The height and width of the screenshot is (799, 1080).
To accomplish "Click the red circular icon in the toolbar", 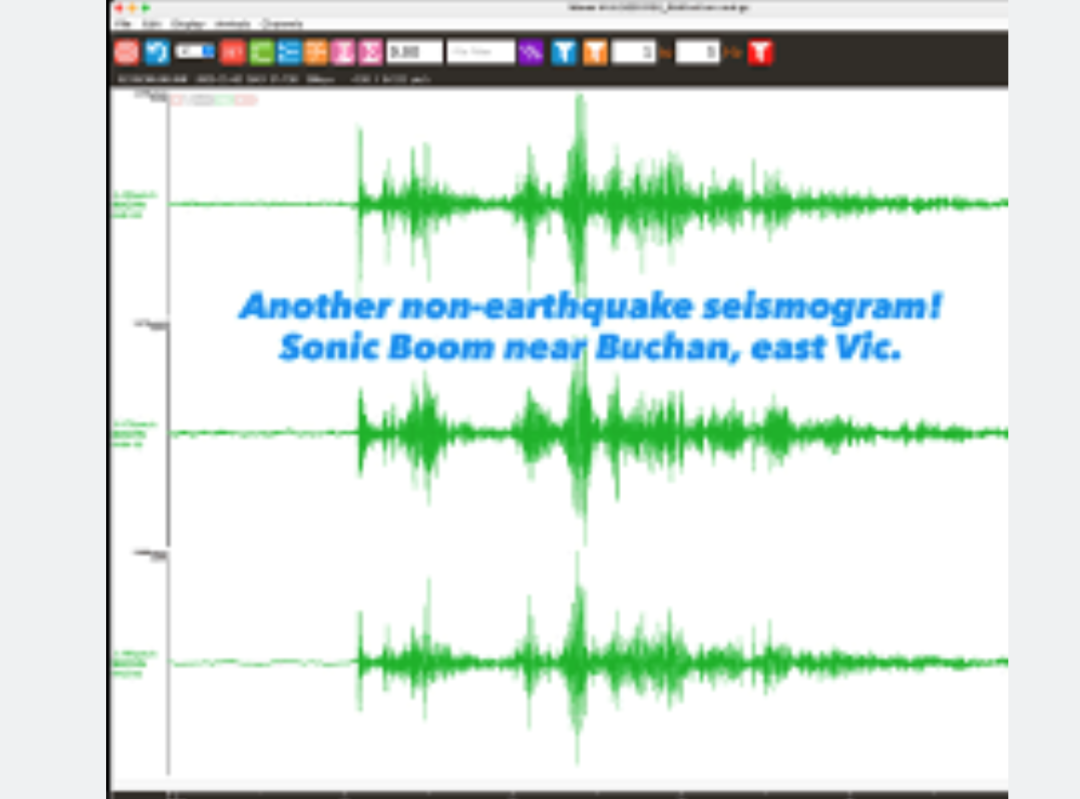I will click(x=126, y=52).
